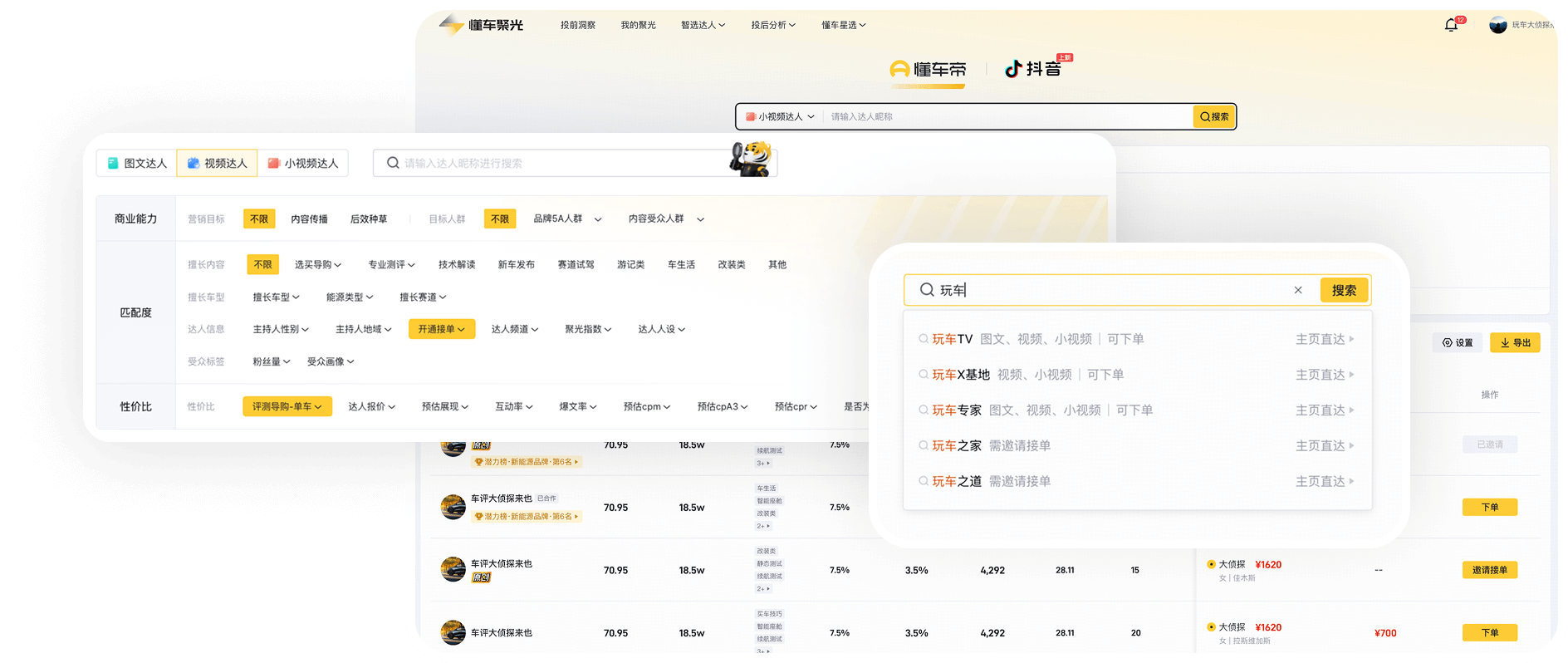Select 不限 for 营销目标
The height and width of the screenshot is (663, 1568).
coord(259,219)
